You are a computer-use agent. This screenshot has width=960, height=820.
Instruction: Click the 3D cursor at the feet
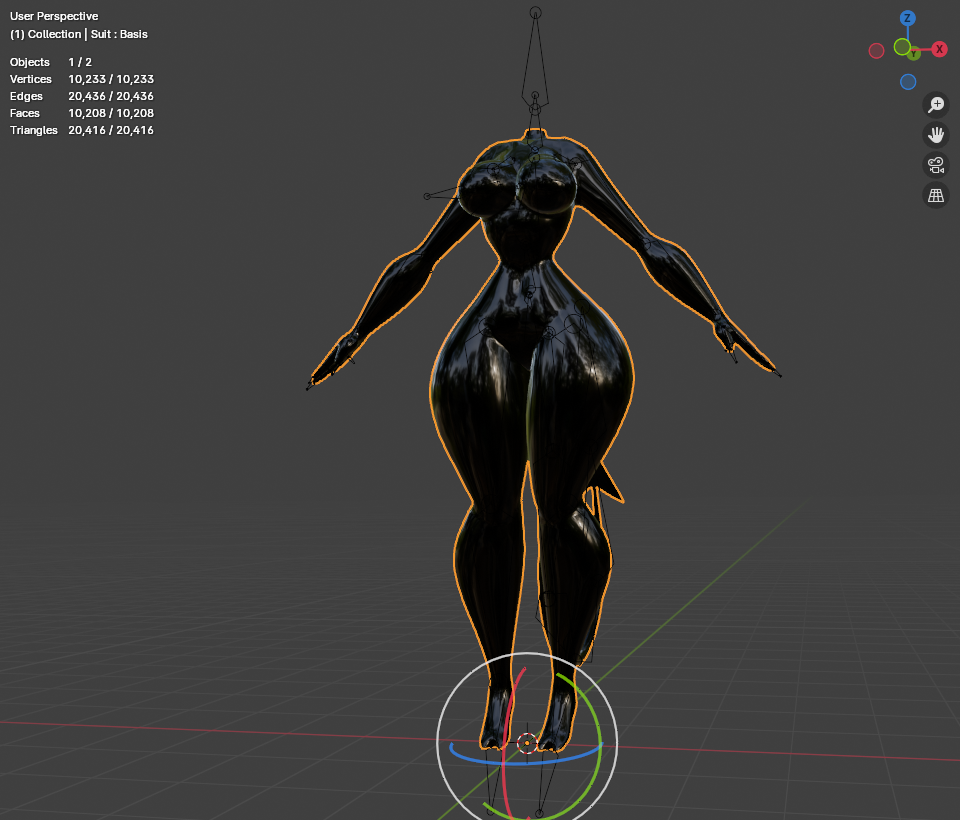[x=527, y=743]
